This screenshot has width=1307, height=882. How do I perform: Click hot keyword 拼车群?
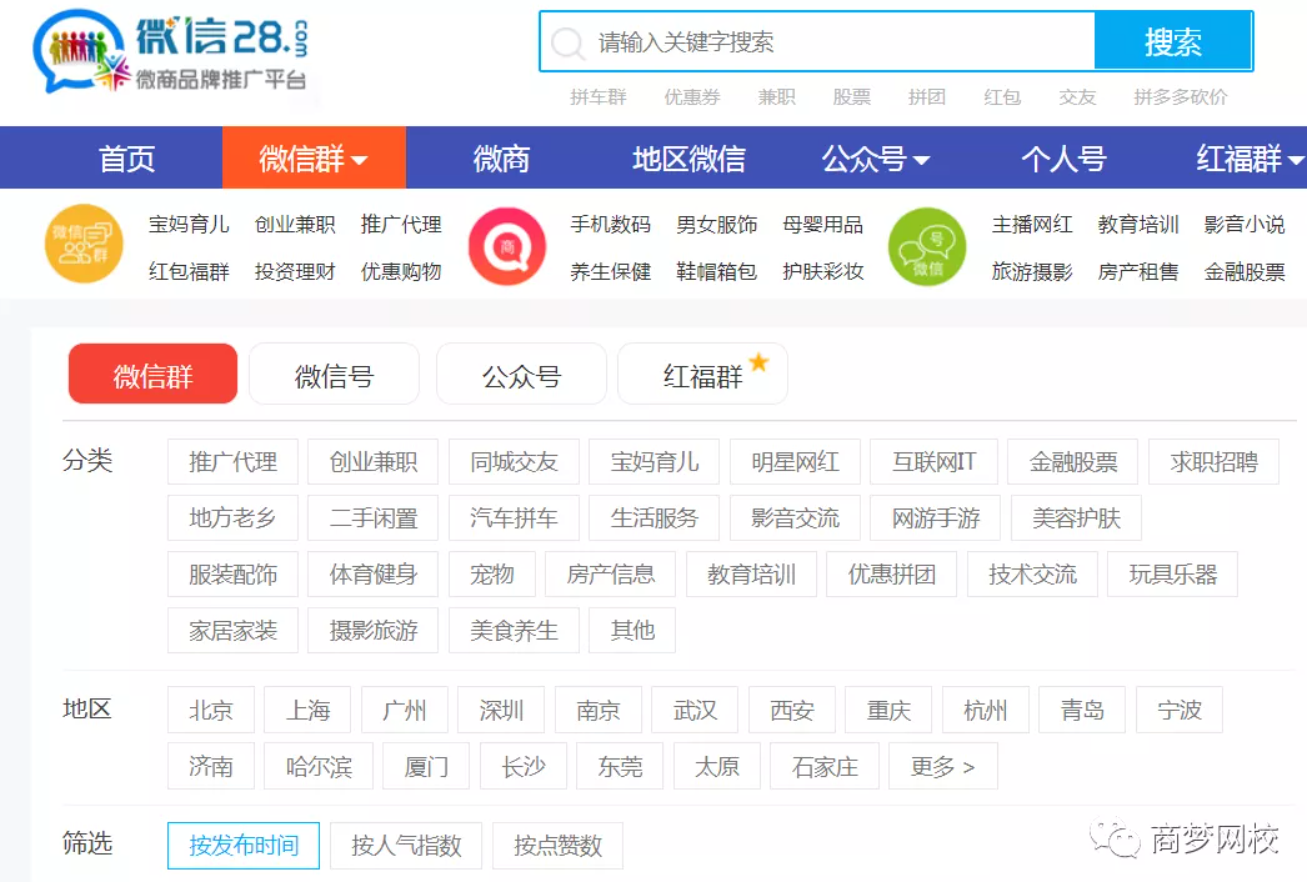pyautogui.click(x=598, y=97)
